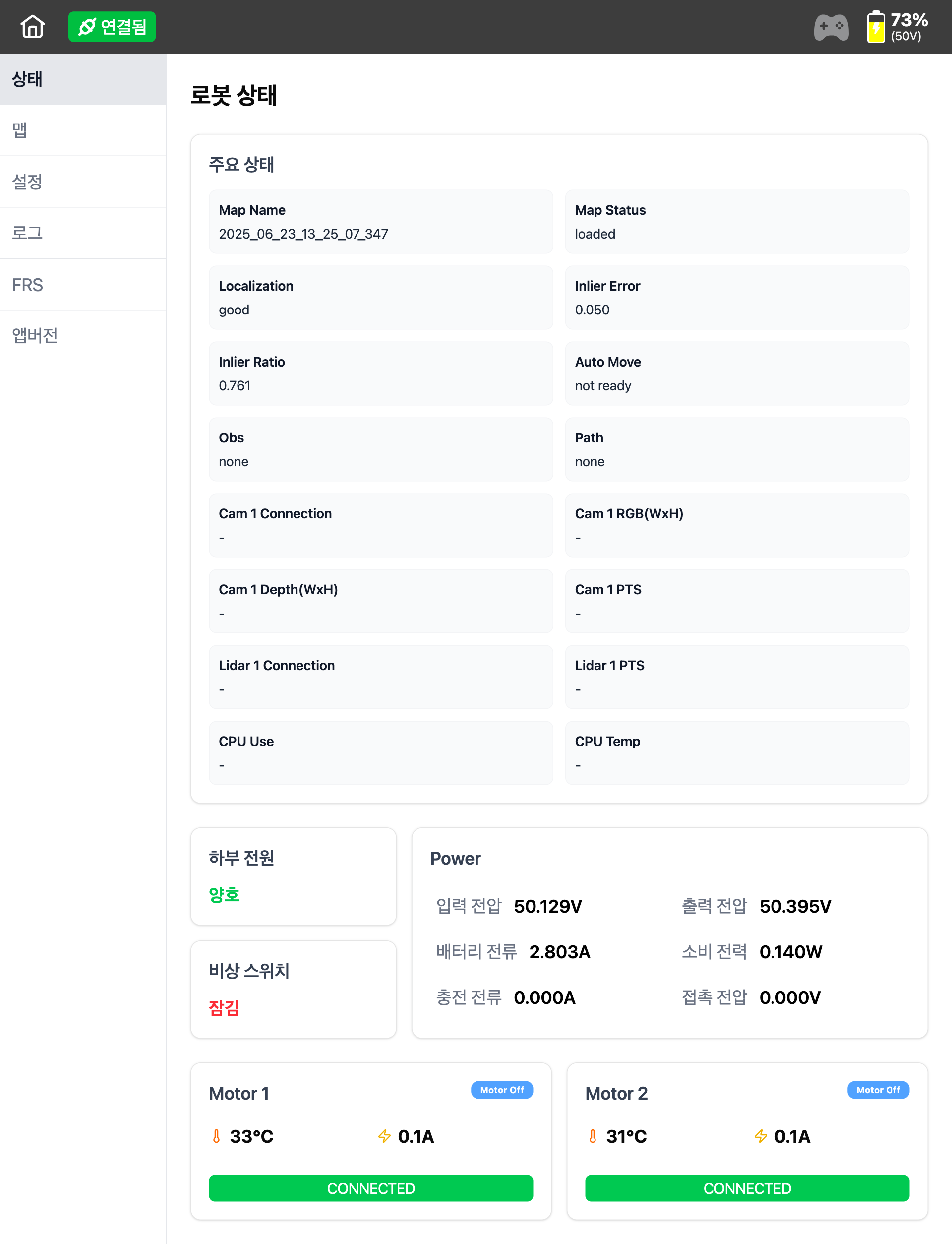Click the Cam 1 RGB(WxH) label
This screenshot has height=1244, width=952.
(629, 513)
